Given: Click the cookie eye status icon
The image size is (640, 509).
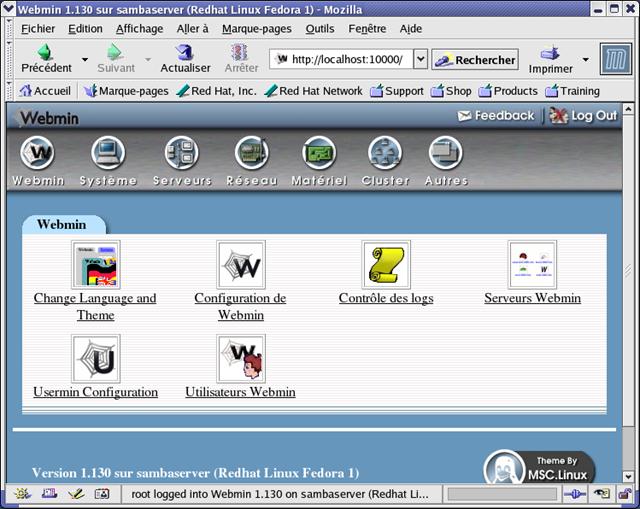Looking at the screenshot, I should [x=601, y=494].
